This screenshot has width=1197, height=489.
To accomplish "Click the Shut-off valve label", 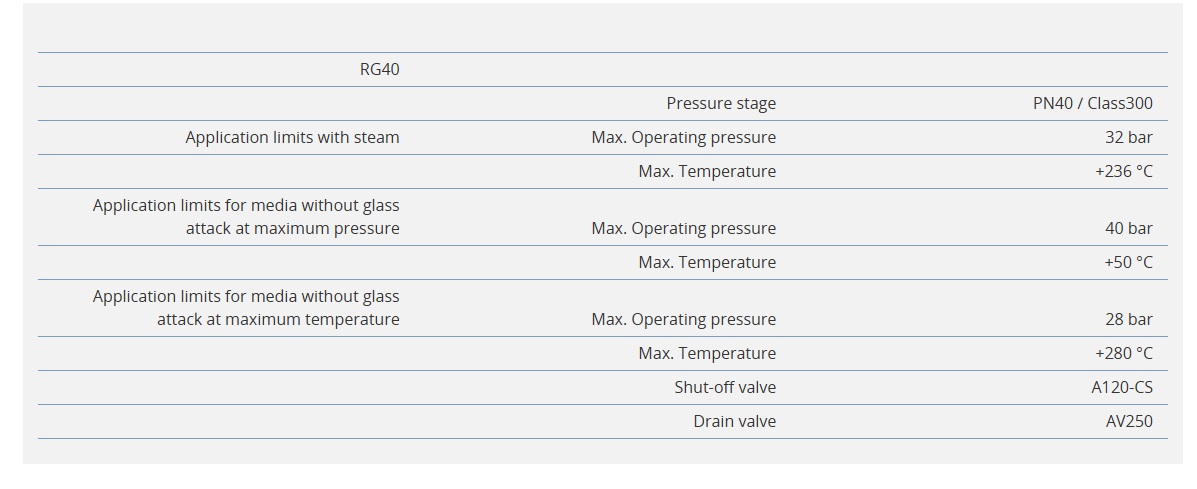I will (724, 387).
